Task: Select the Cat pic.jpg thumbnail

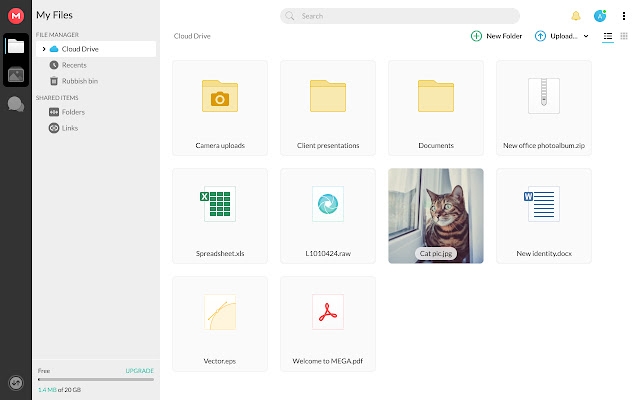Action: click(435, 215)
